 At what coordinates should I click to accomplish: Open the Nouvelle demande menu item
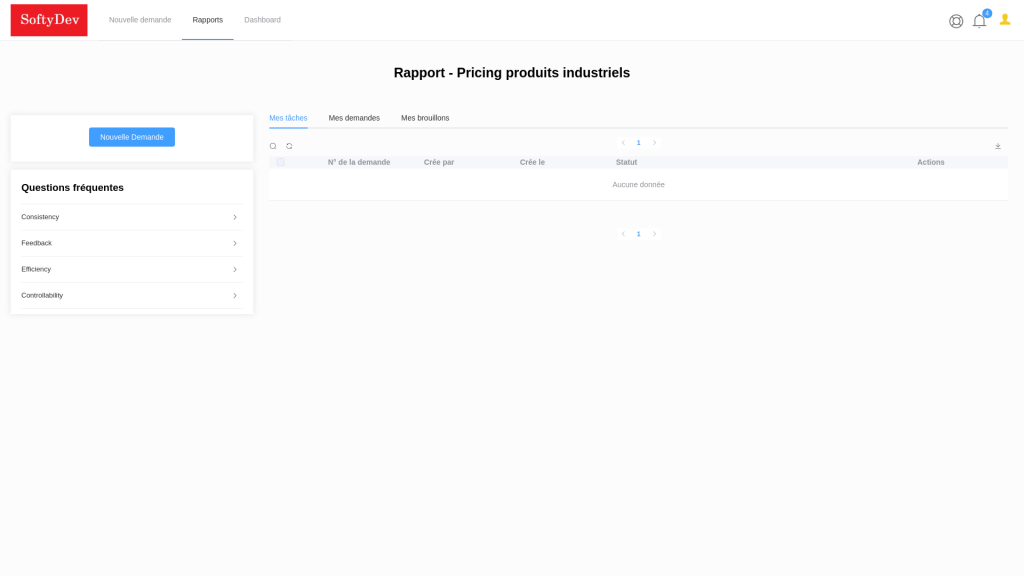click(x=140, y=20)
